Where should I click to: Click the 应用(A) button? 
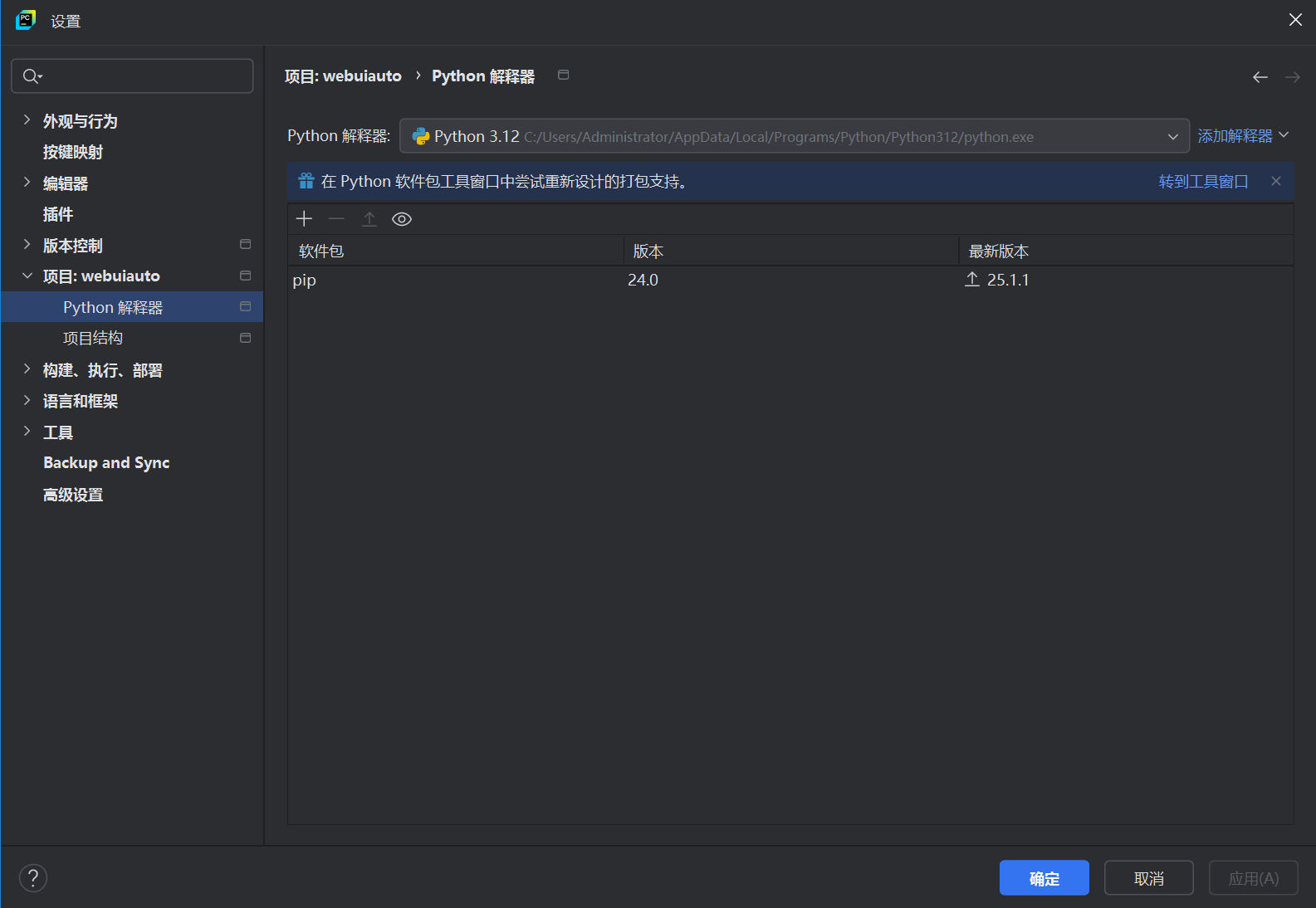[1254, 878]
